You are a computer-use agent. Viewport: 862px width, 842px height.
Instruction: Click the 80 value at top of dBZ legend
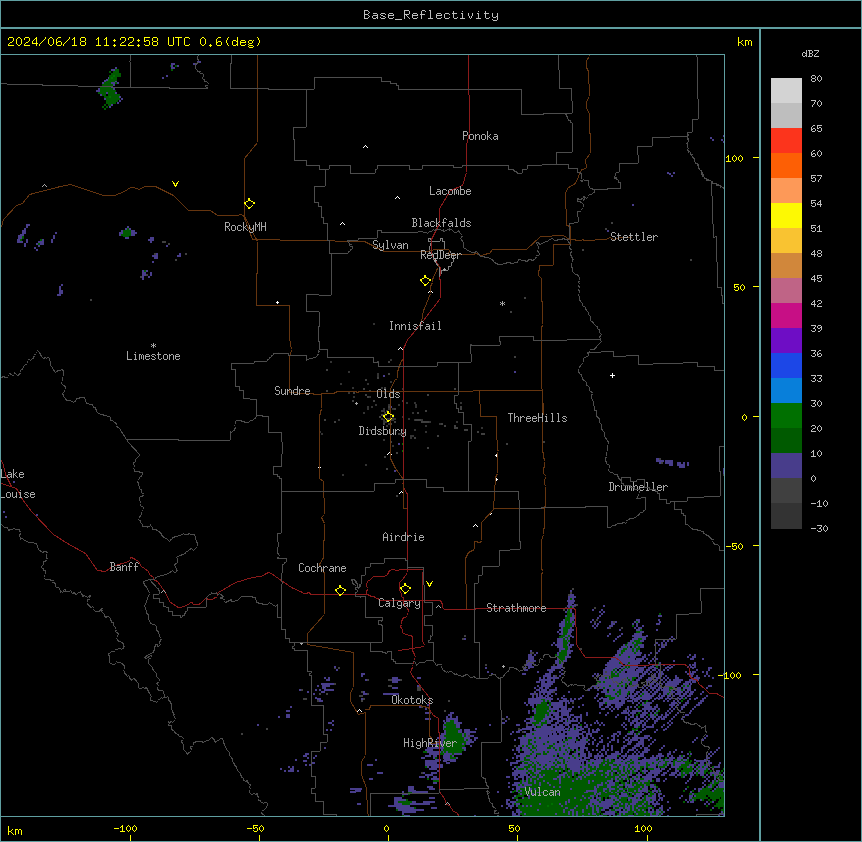[x=816, y=79]
